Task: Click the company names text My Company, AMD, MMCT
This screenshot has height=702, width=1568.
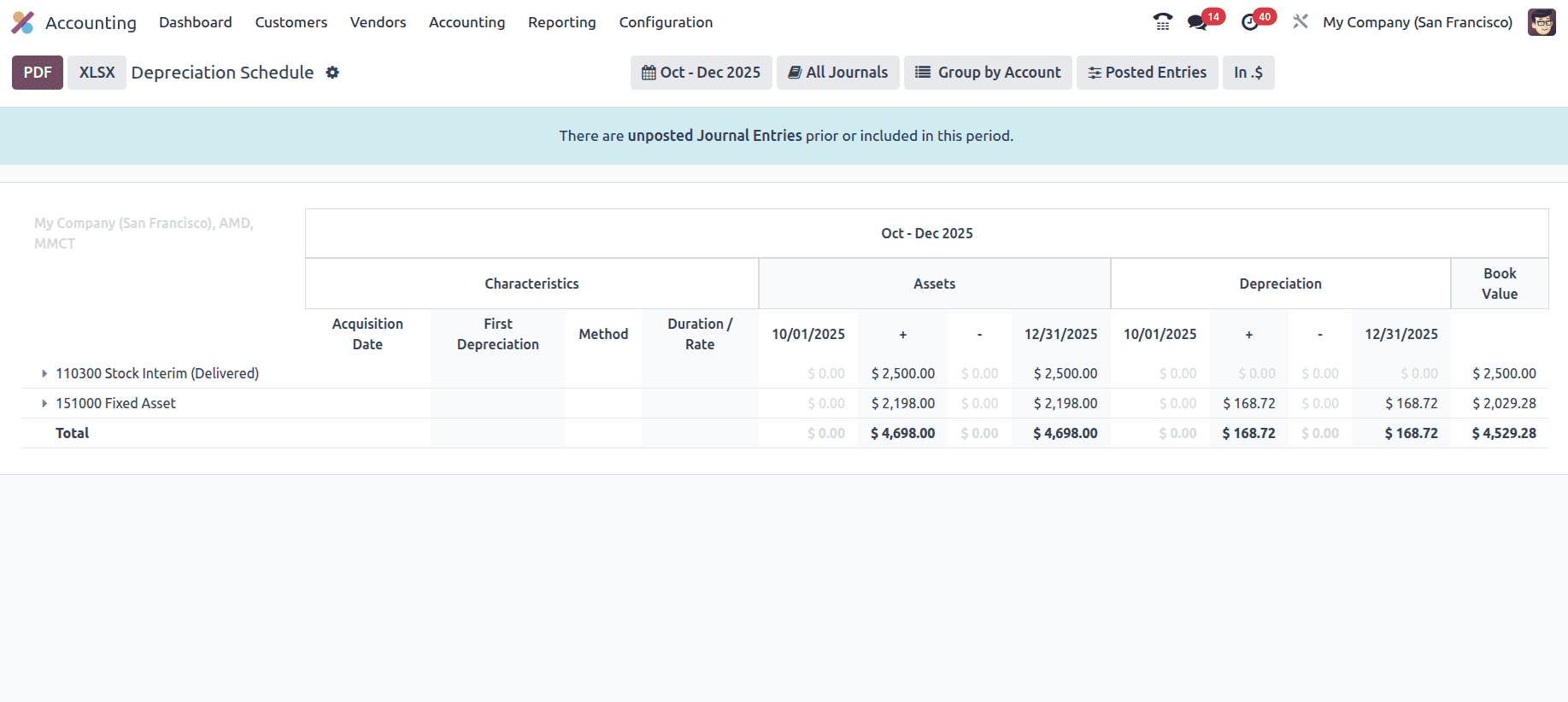Action: [x=144, y=233]
